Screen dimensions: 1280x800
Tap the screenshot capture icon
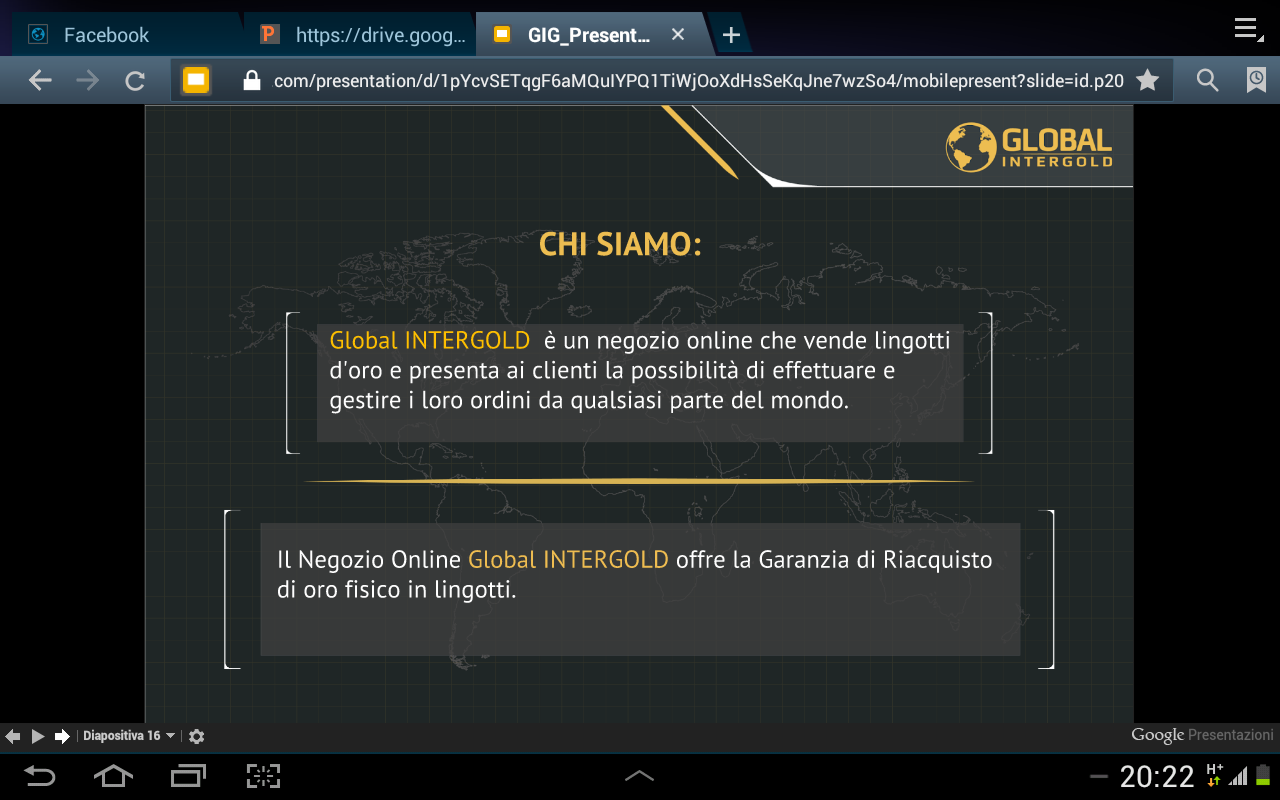[263, 776]
